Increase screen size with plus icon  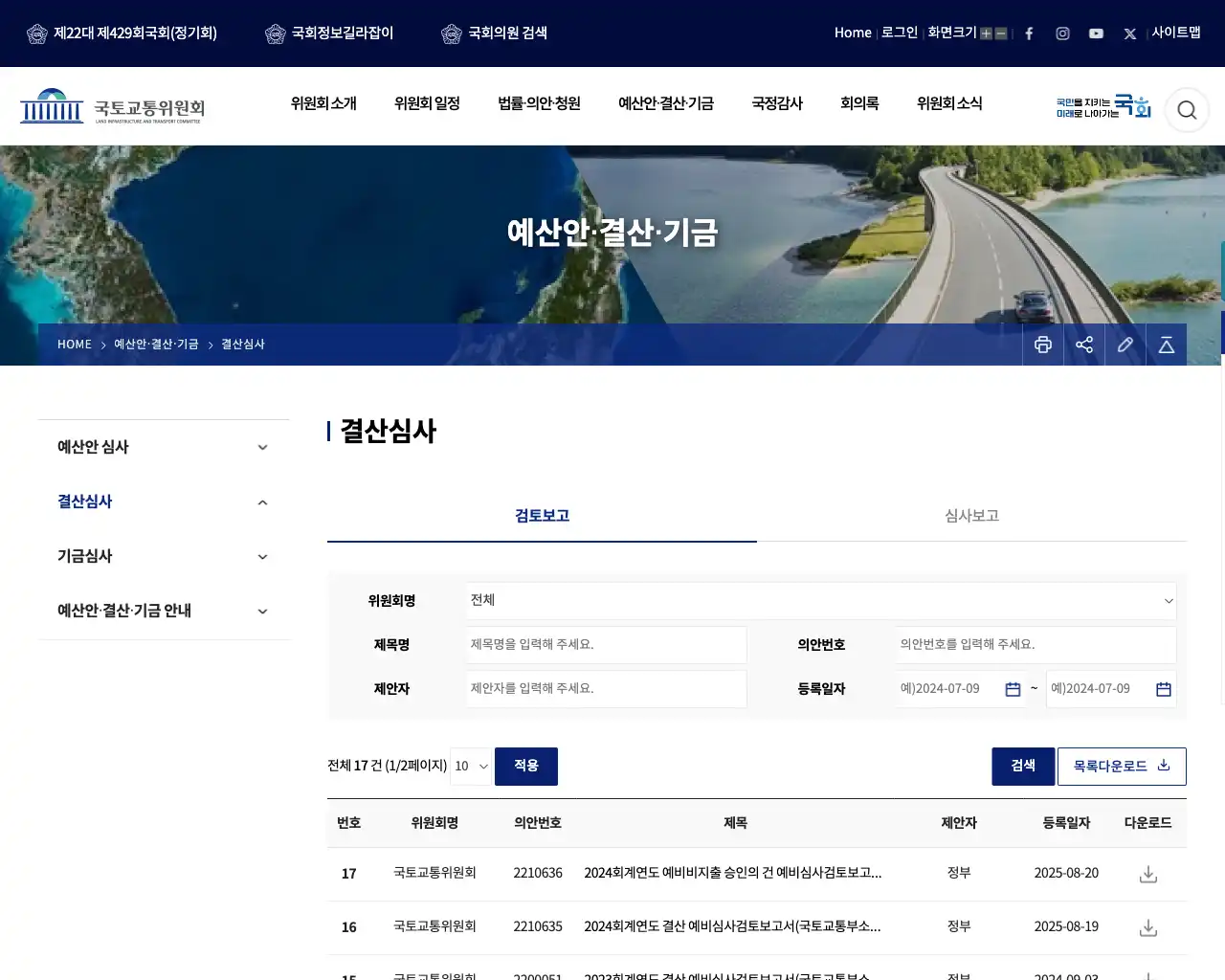[986, 33]
